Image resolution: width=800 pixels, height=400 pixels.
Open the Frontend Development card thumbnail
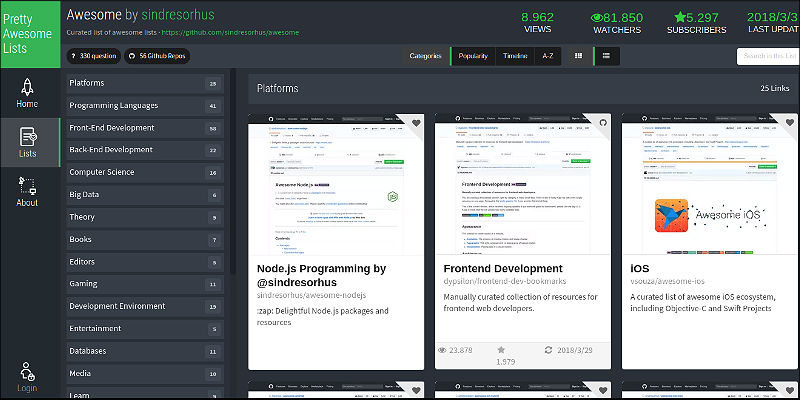click(522, 184)
